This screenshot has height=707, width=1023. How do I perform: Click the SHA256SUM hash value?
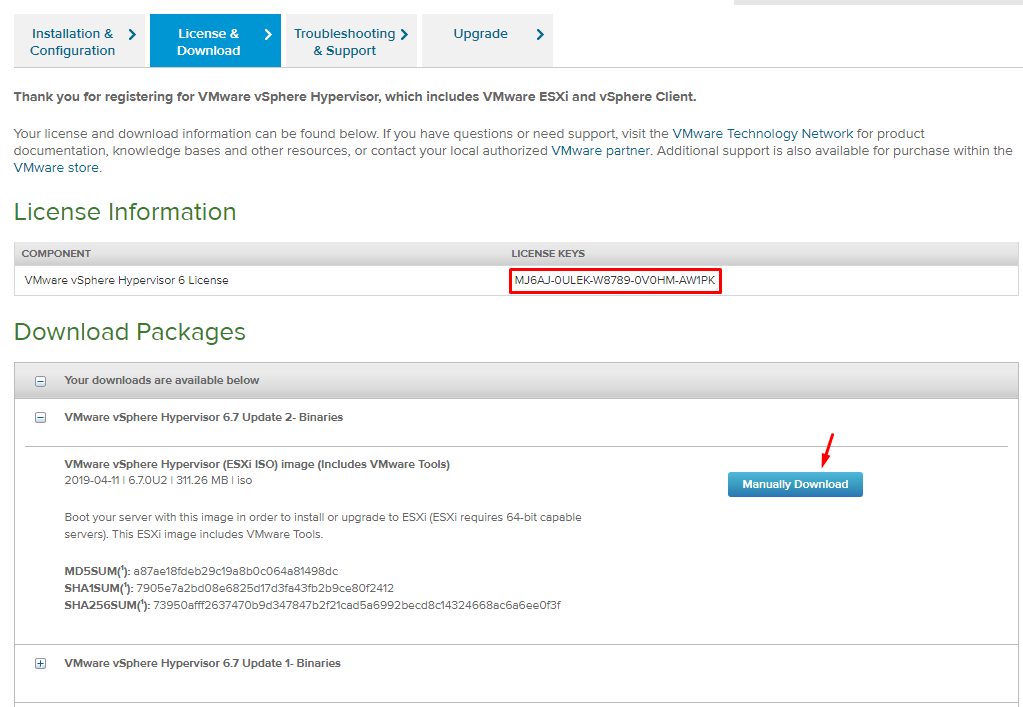tap(357, 605)
